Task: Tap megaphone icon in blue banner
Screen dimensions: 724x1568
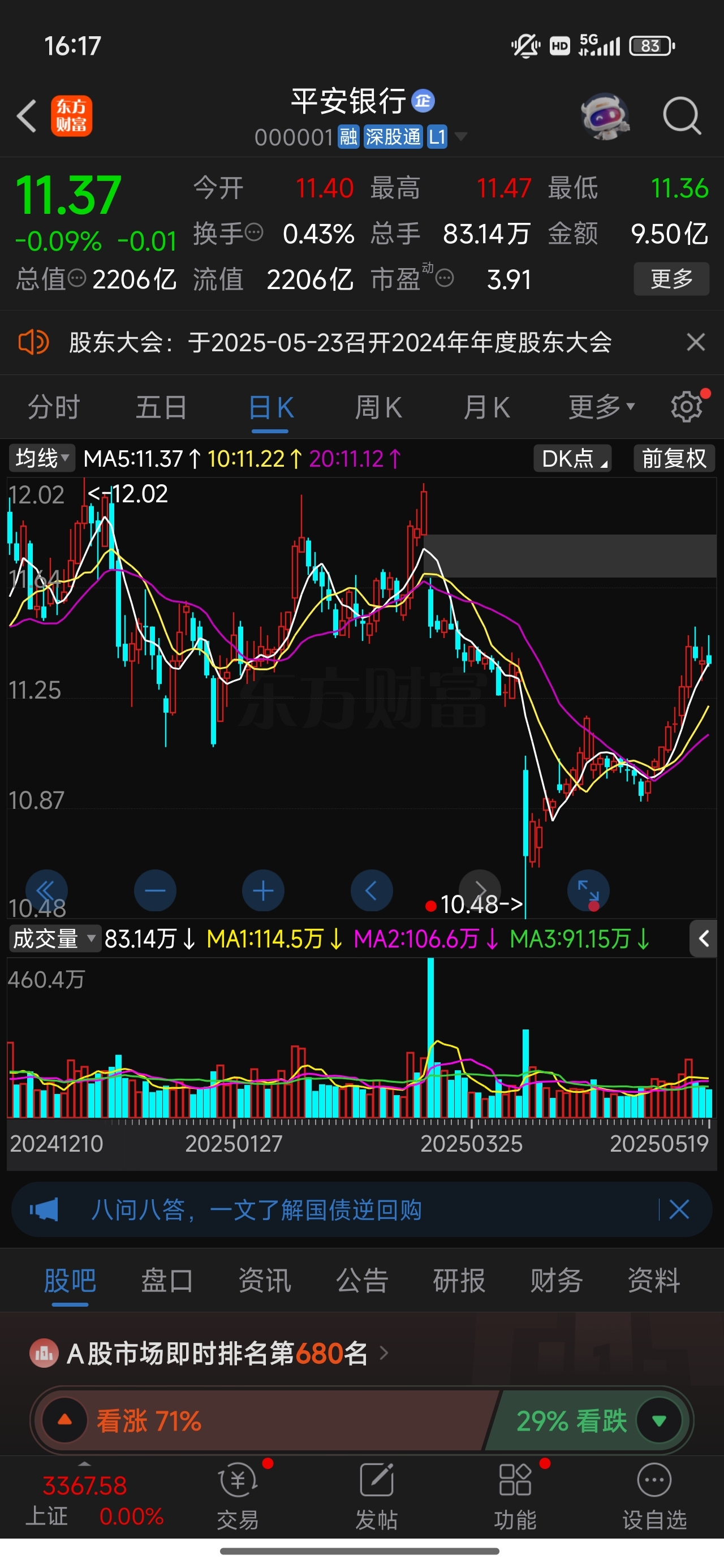Action: (44, 1209)
